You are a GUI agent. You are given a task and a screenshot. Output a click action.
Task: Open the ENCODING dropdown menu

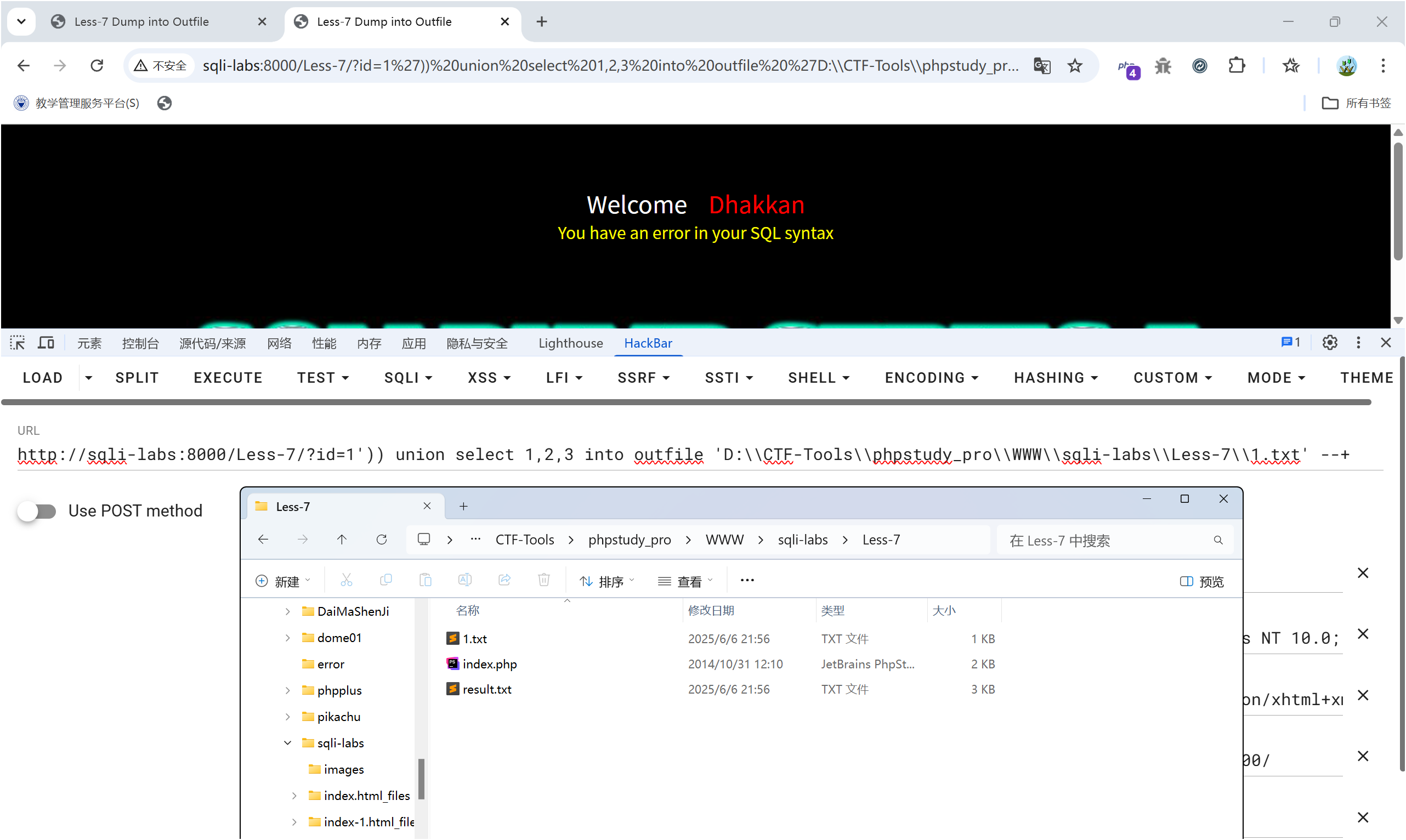pos(931,378)
